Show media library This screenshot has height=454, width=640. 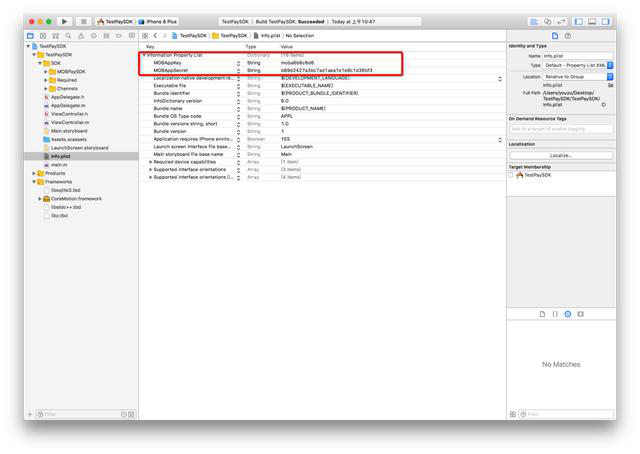(x=580, y=314)
